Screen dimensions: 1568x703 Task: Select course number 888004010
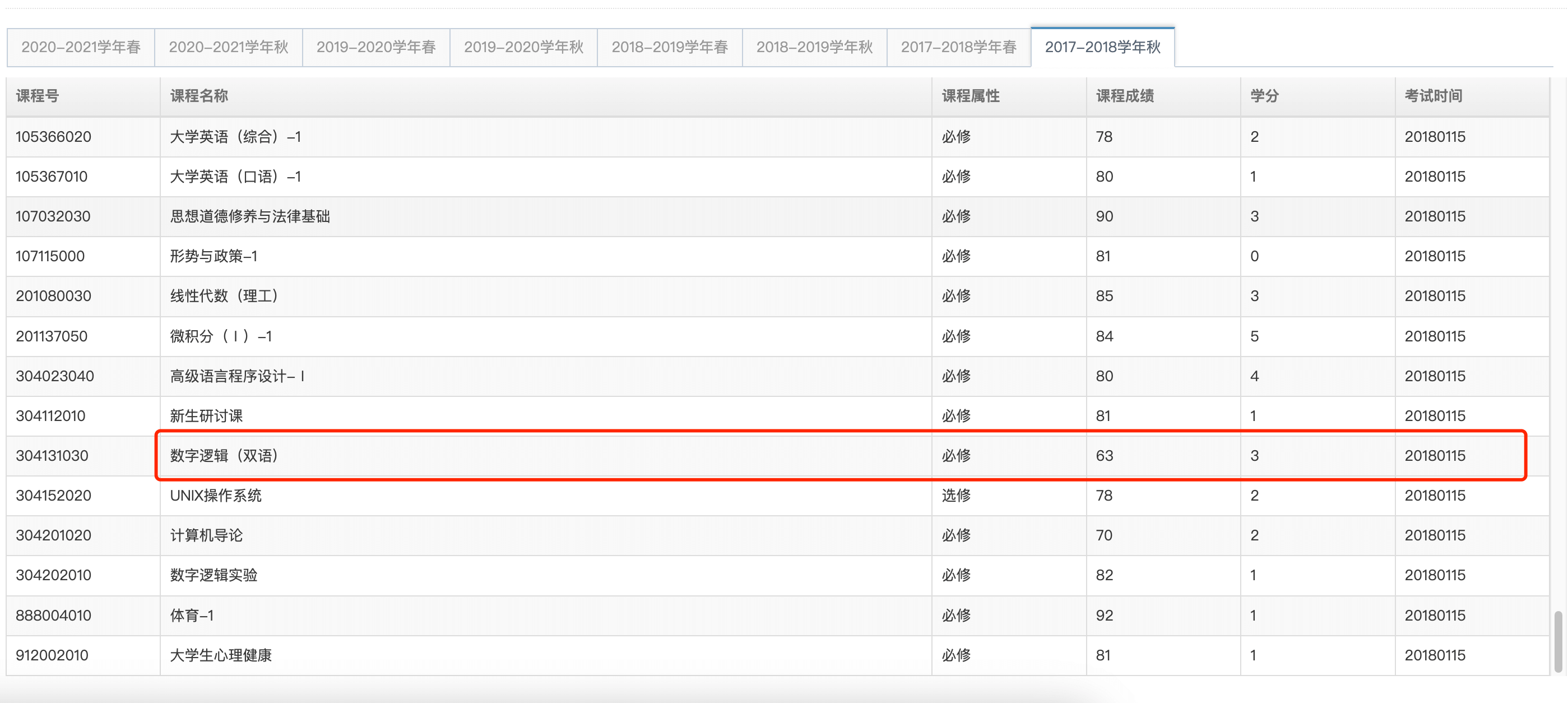point(54,616)
